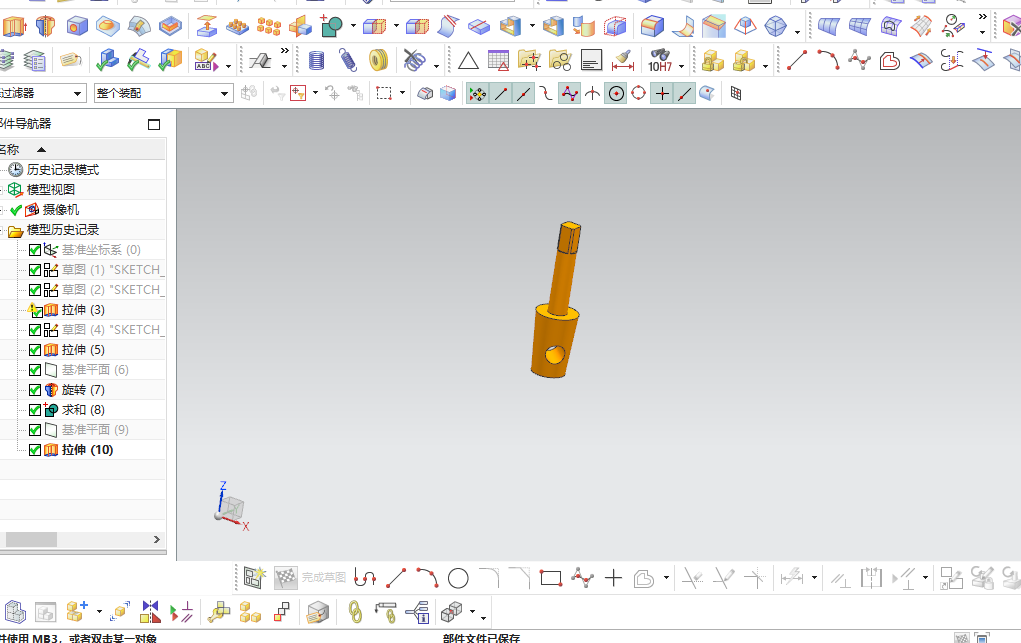Open the dropdown beside the sketch Offset Curve icon
Image resolution: width=1021 pixels, height=643 pixels.
click(666, 578)
